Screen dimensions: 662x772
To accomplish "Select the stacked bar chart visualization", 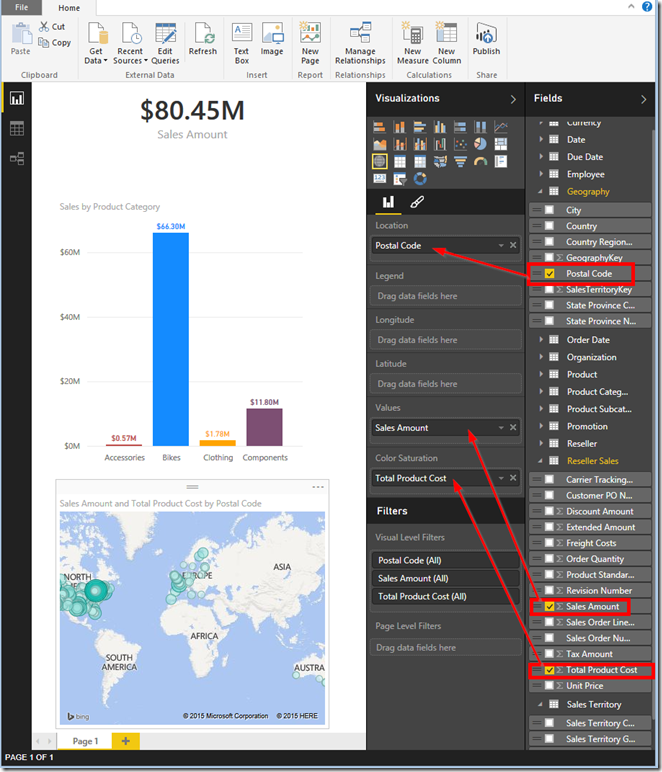I will (x=379, y=127).
